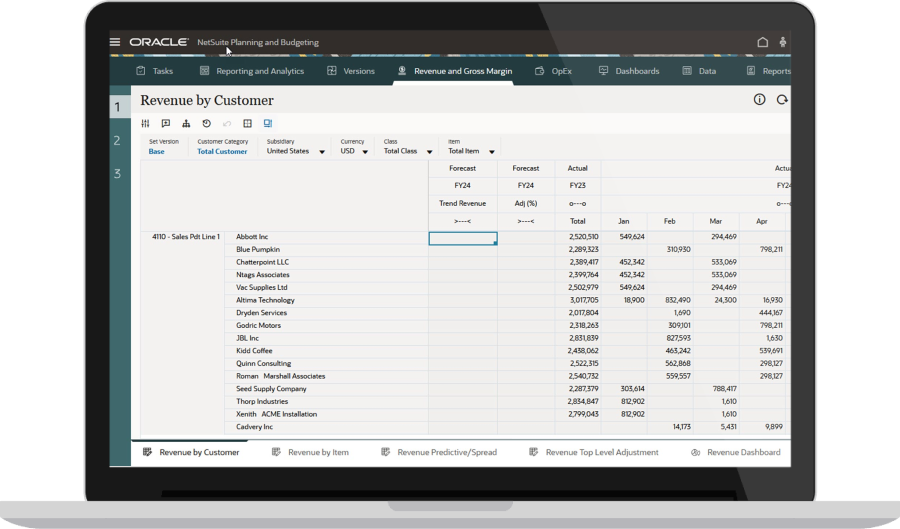
Task: Click the form information icon
Action: coord(759,100)
